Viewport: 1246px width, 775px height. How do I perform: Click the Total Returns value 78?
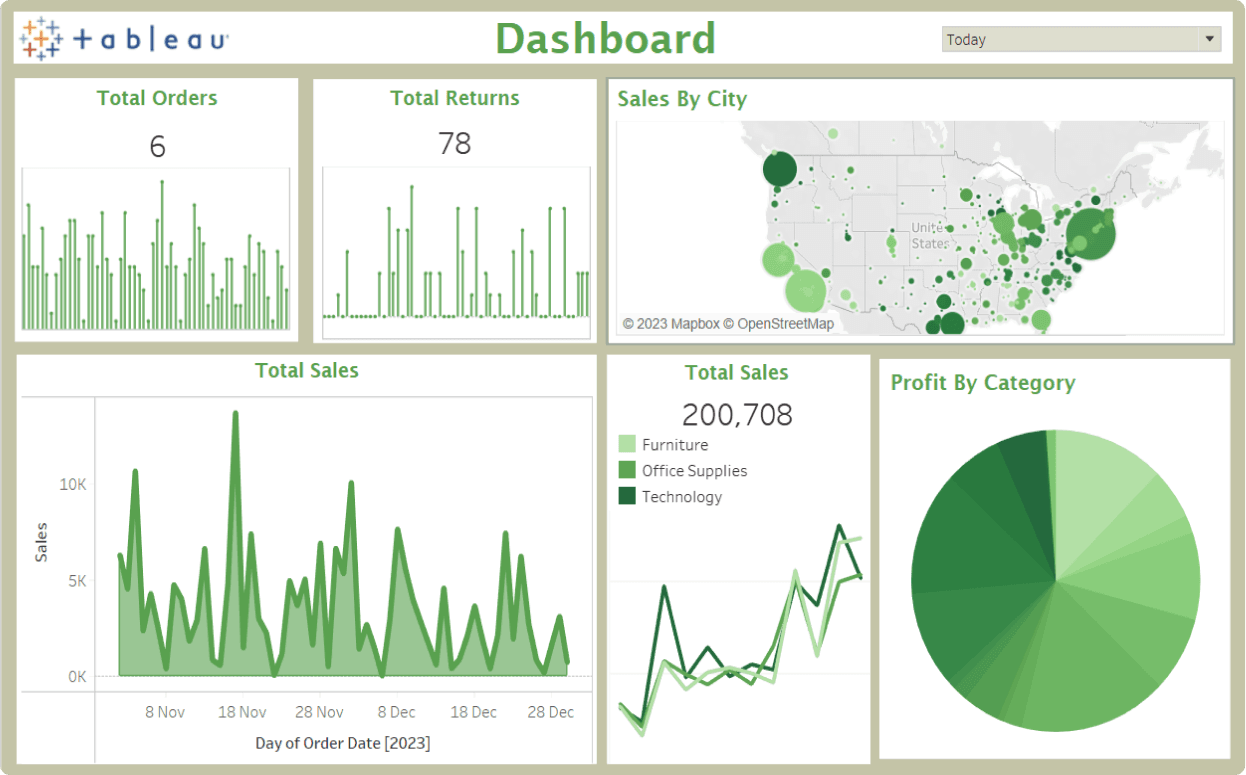tap(454, 144)
